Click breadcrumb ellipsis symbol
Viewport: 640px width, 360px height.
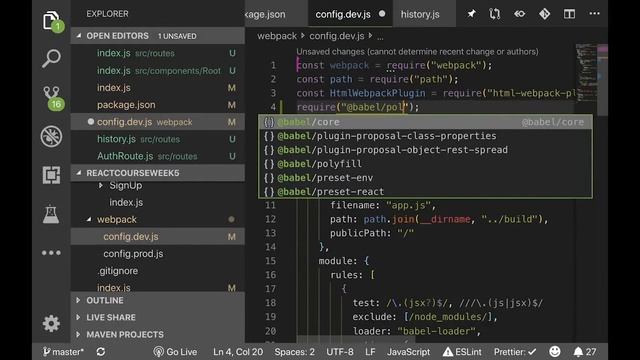(x=380, y=37)
